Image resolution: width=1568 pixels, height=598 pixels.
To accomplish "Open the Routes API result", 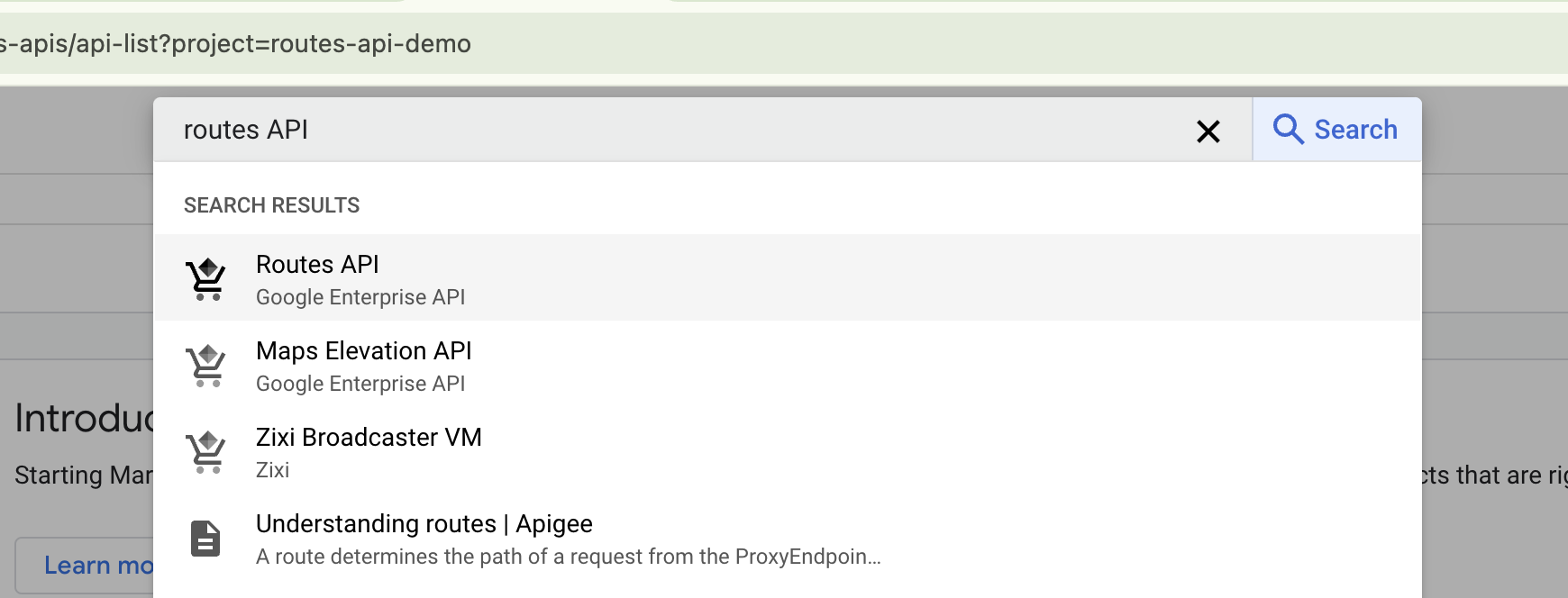I will click(x=317, y=265).
